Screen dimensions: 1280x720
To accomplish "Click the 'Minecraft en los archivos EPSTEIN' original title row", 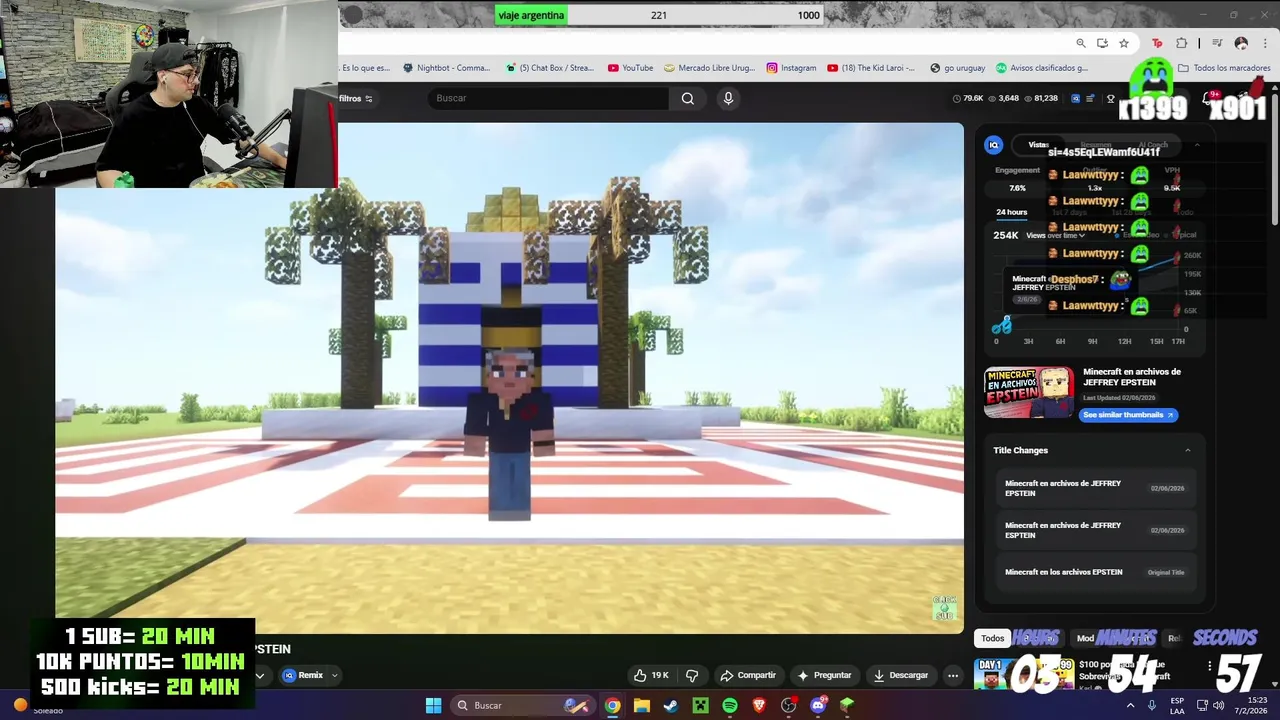I will tap(1094, 572).
